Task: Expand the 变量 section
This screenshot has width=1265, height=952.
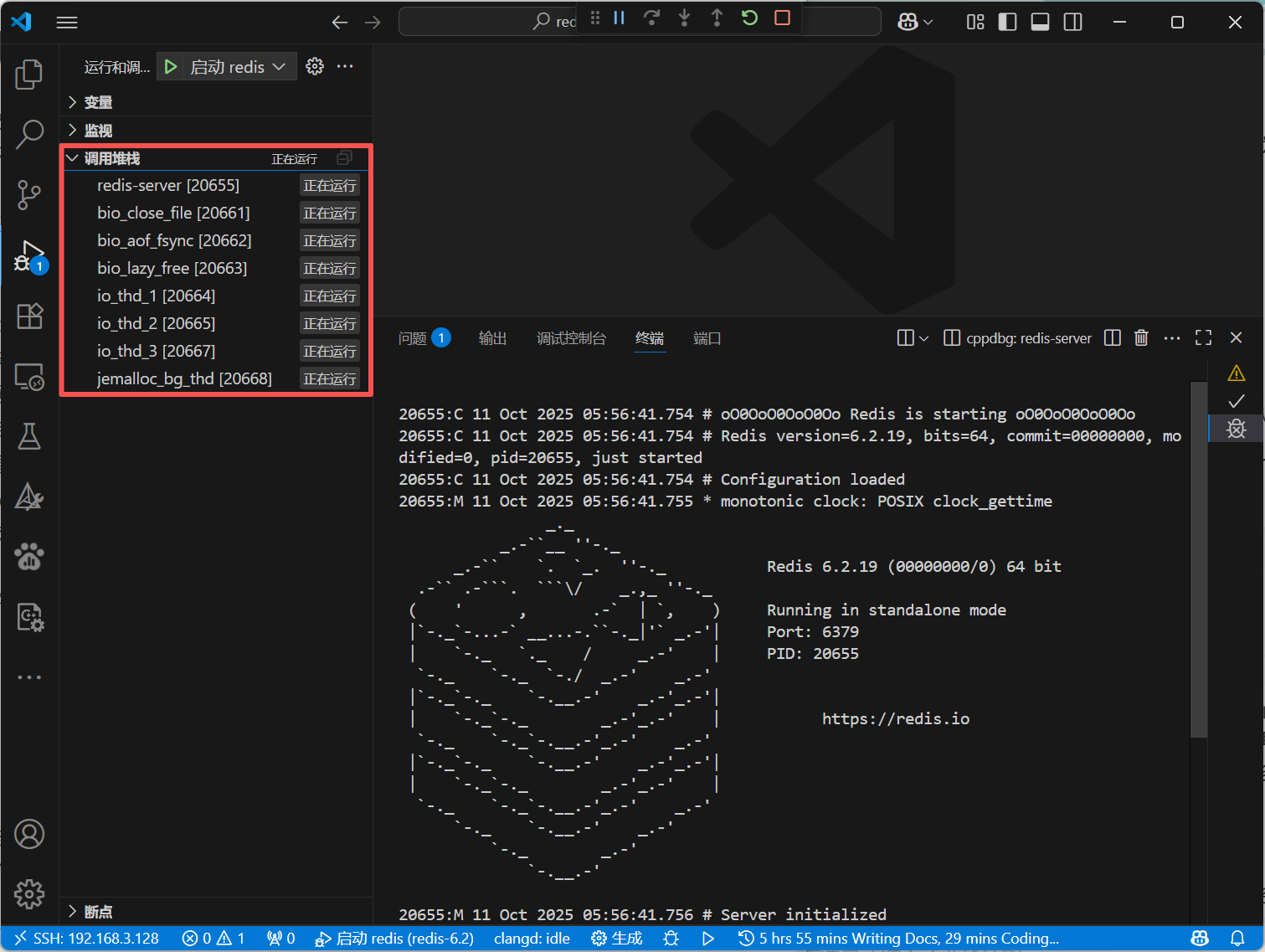Action: (216, 102)
